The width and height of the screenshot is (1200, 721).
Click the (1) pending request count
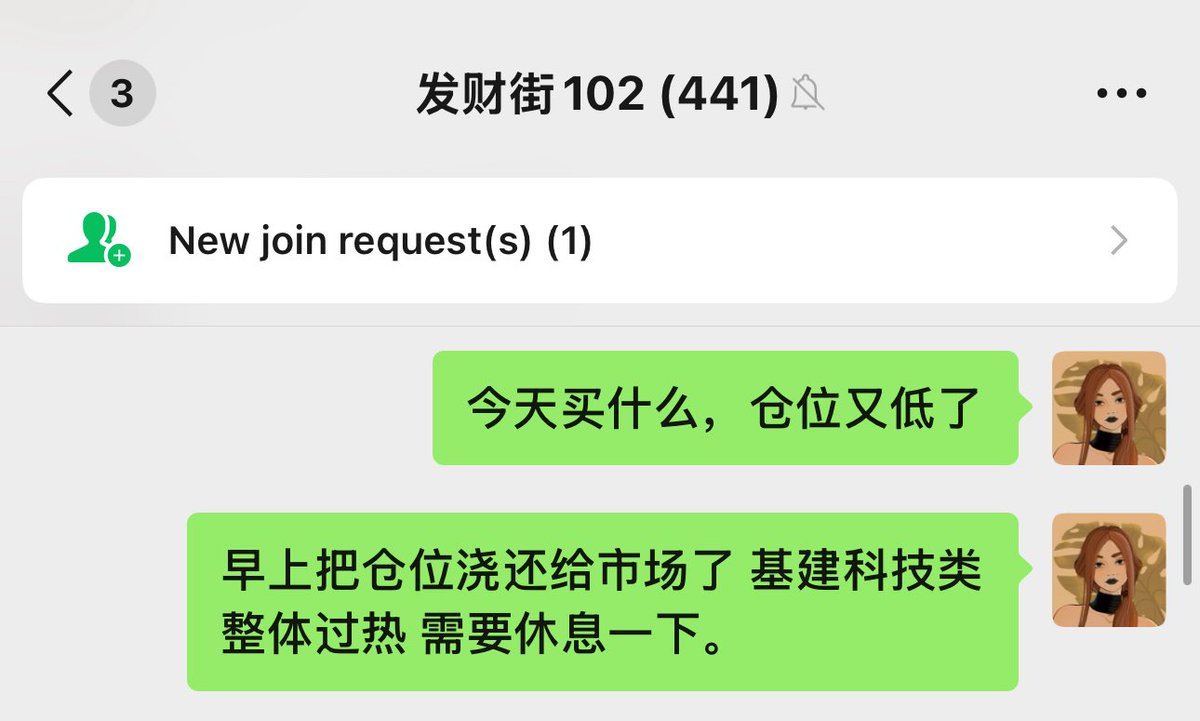click(x=570, y=241)
